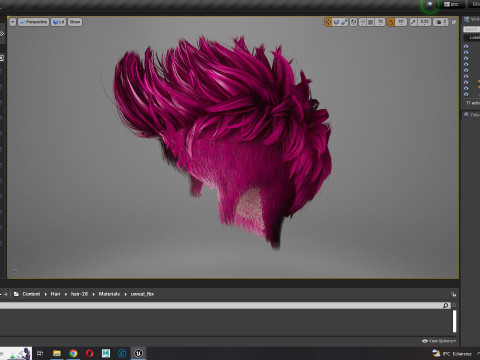Switch to the Details tab
Image resolution: width=480 pixels, height=360 pixels.
(472, 115)
